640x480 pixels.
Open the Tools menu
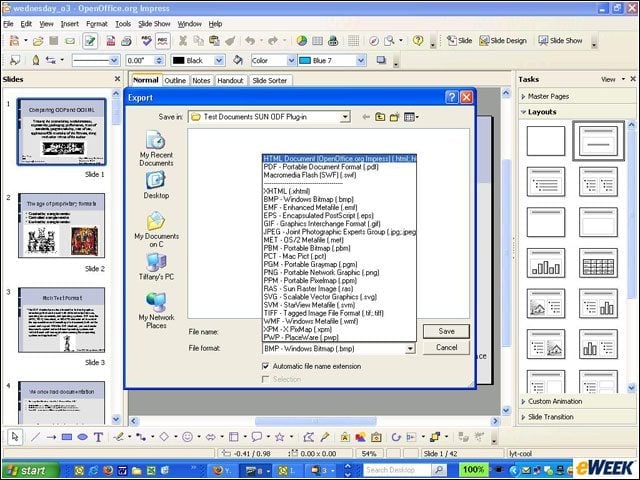(x=123, y=24)
